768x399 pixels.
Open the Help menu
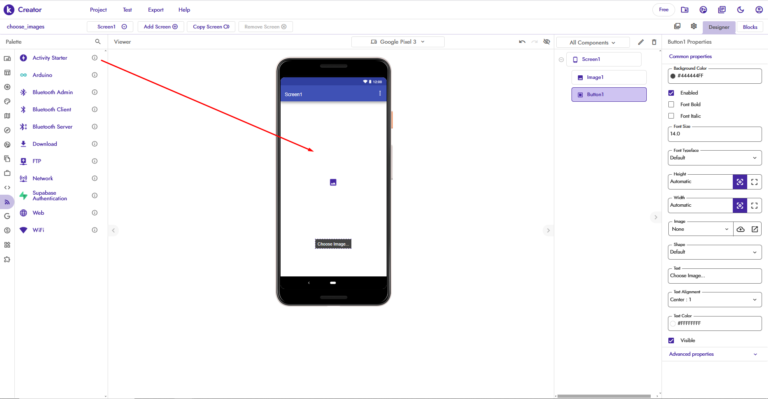[184, 10]
